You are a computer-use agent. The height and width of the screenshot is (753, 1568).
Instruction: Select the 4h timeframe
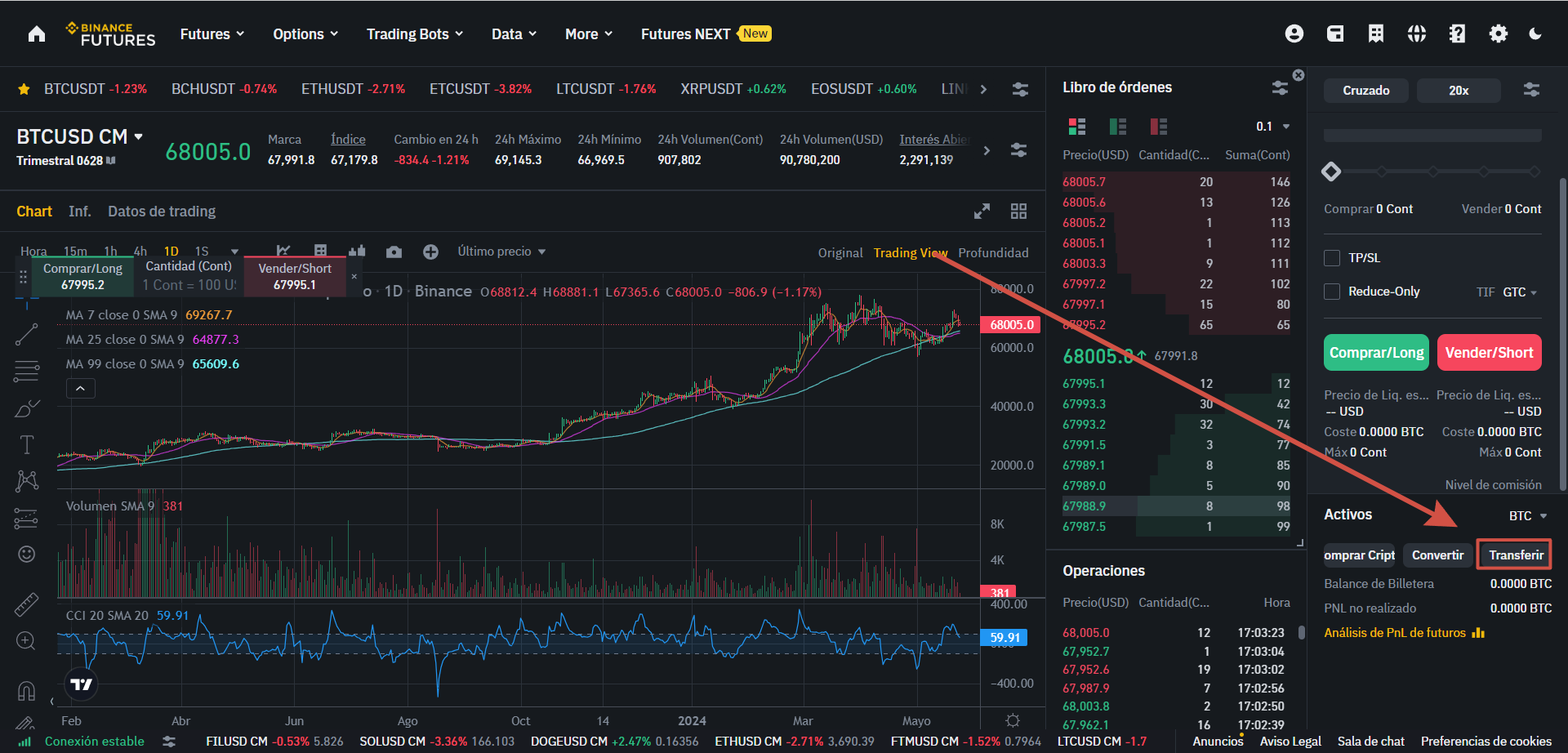[x=140, y=252]
